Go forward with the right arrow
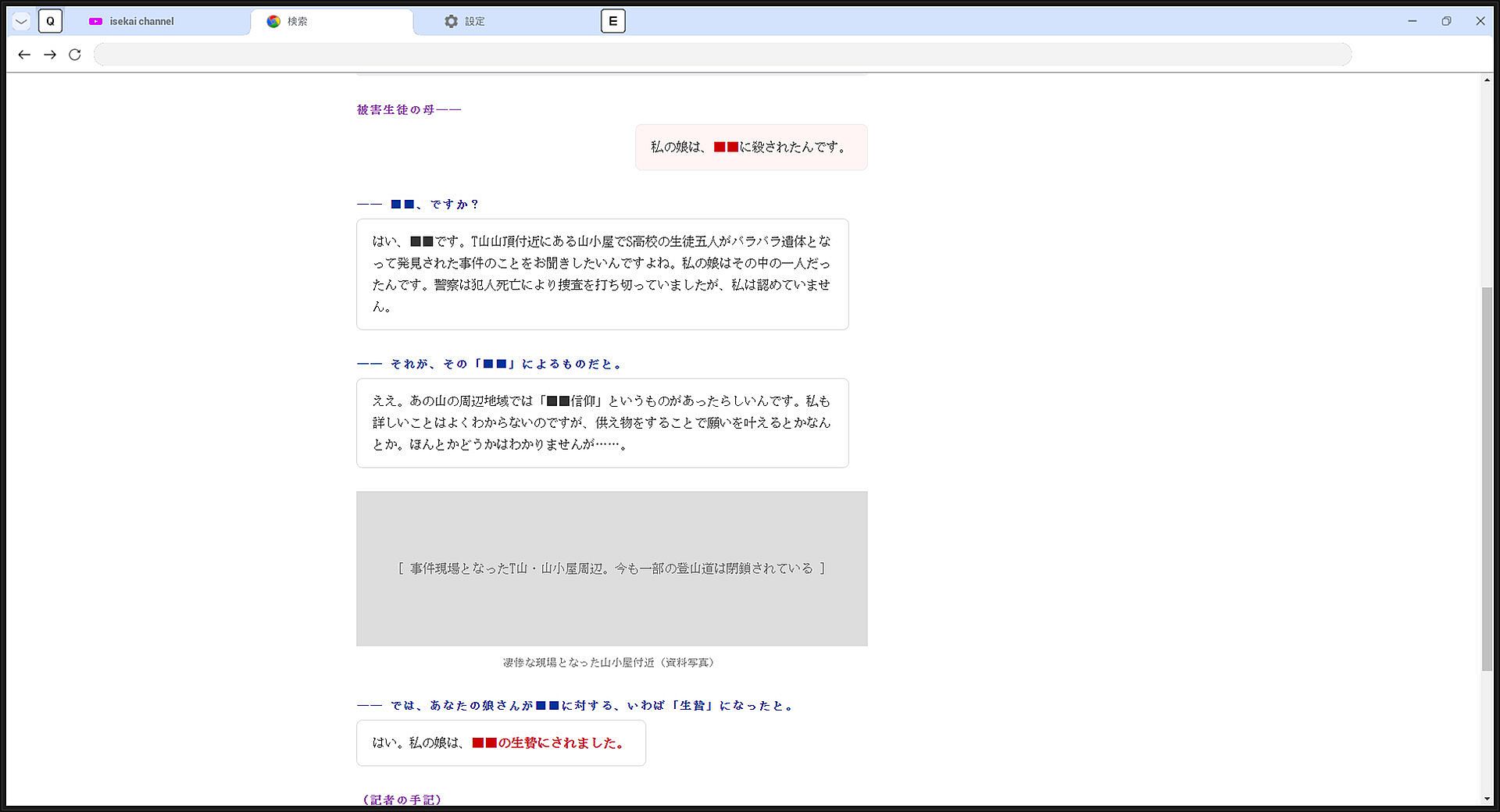The height and width of the screenshot is (812, 1500). (x=50, y=55)
